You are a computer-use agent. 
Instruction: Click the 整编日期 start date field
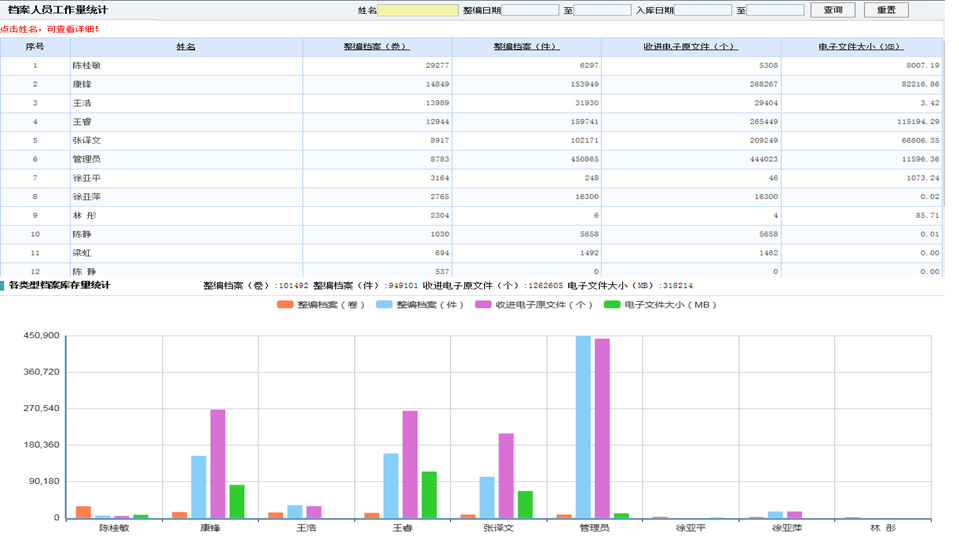tap(530, 10)
